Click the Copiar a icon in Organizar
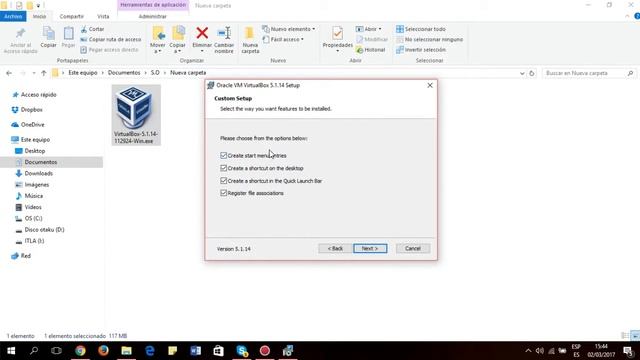Viewport: 640px width, 360px height. pos(178,33)
